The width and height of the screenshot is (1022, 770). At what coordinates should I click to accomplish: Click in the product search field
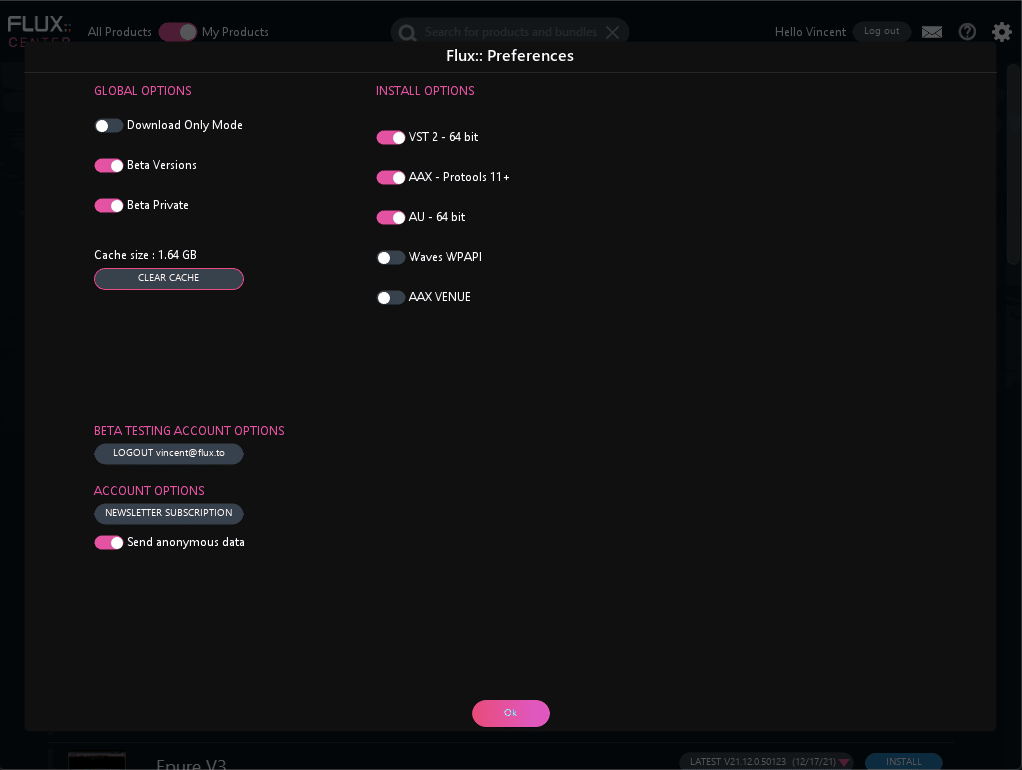[510, 32]
